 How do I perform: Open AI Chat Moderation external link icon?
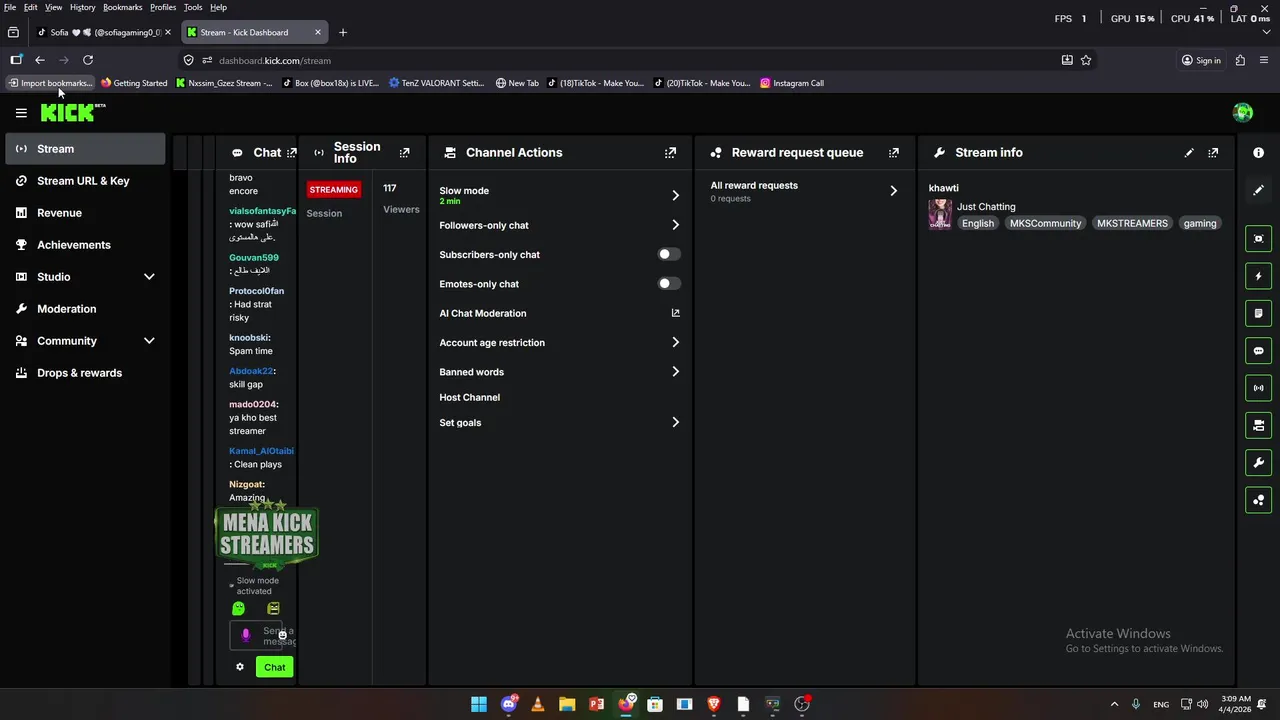(x=675, y=313)
